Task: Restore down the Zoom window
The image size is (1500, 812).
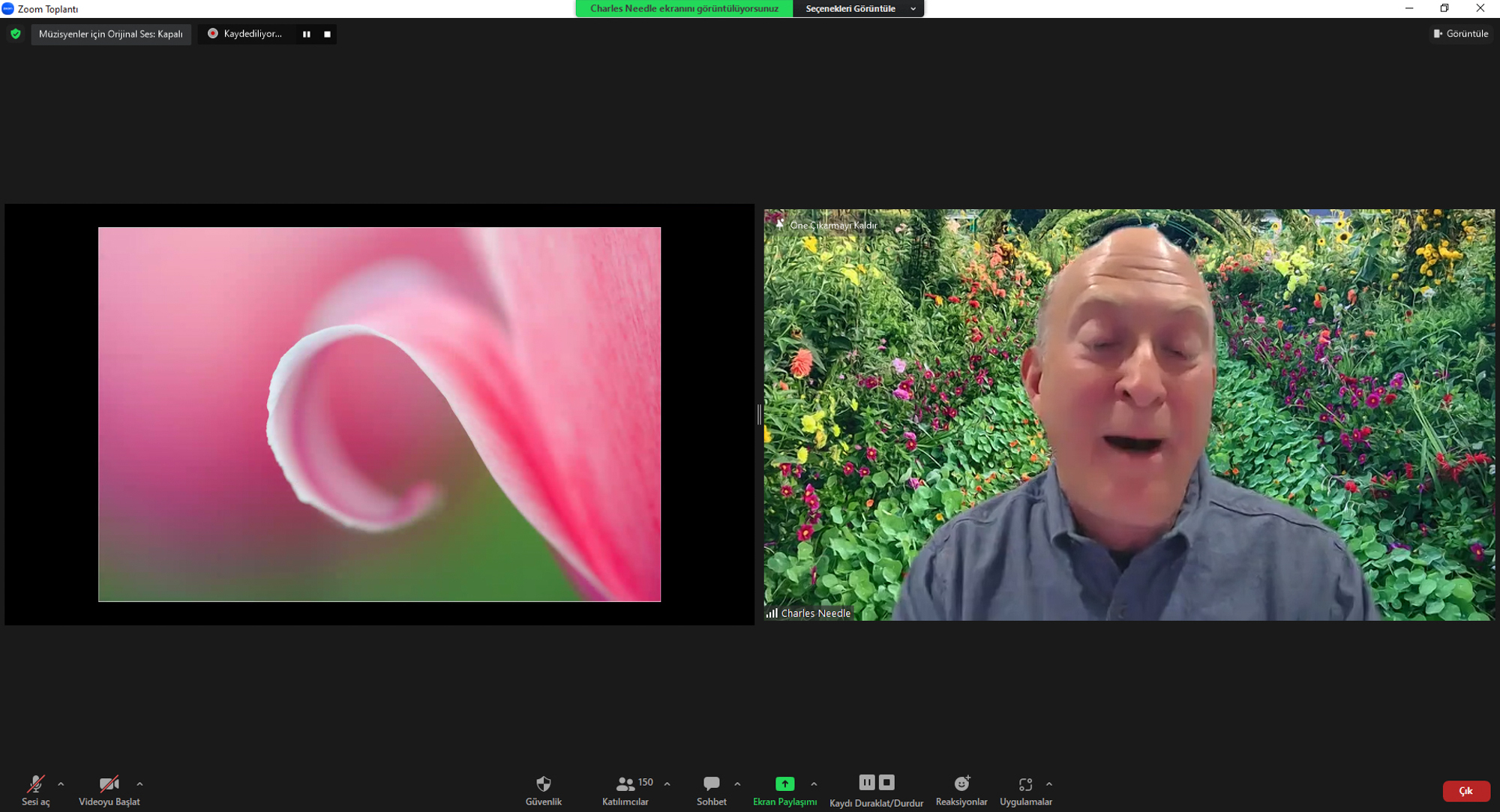Action: coord(1444,8)
